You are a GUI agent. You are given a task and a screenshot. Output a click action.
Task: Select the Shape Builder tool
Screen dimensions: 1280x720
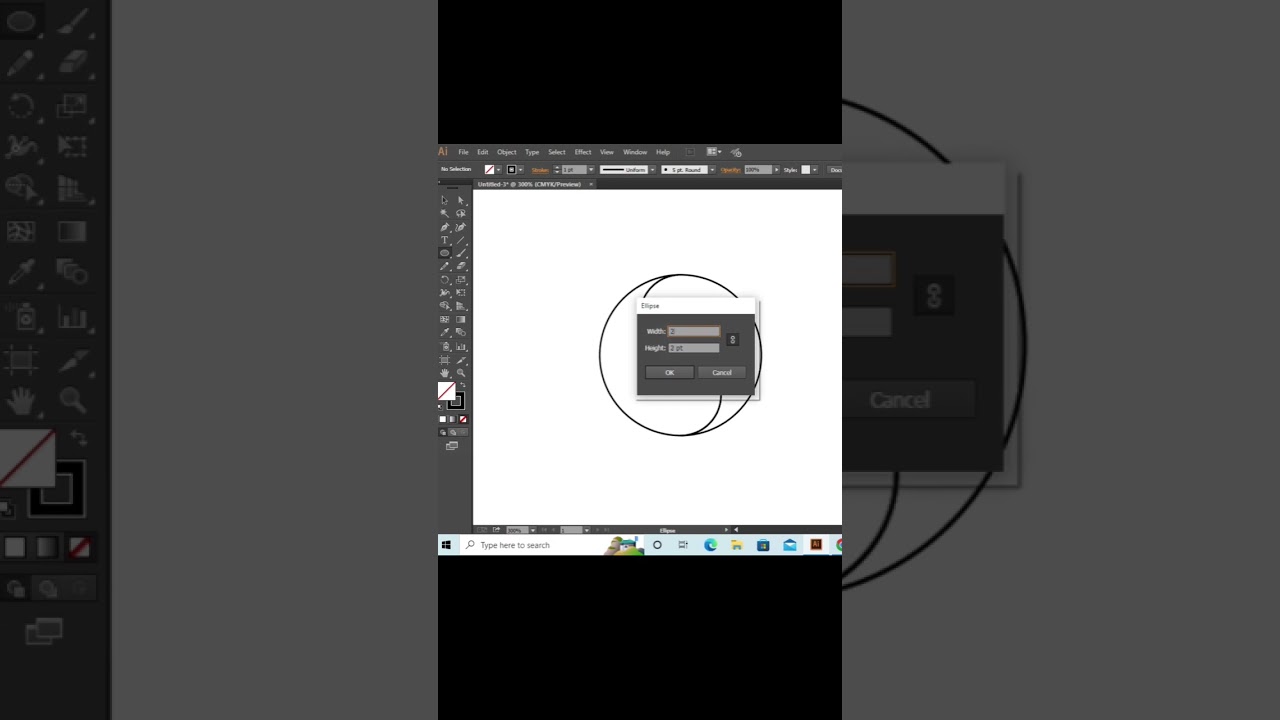(445, 306)
